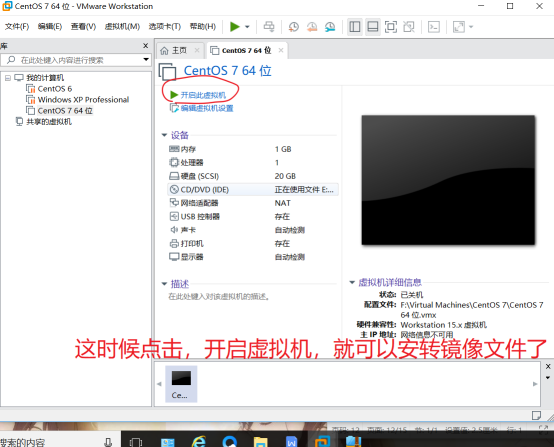The image size is (554, 447).
Task: Click the green power-on toolbar button
Action: pyautogui.click(x=235, y=27)
